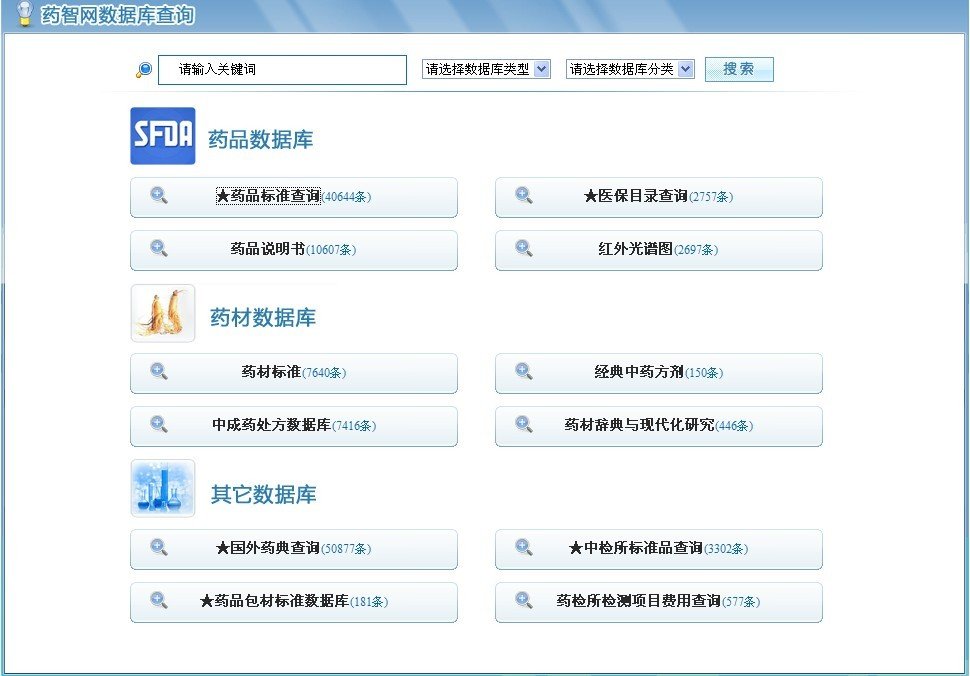Click the magnifier icon on 医保目录查询 entry
The height and width of the screenshot is (676, 970).
pos(524,197)
